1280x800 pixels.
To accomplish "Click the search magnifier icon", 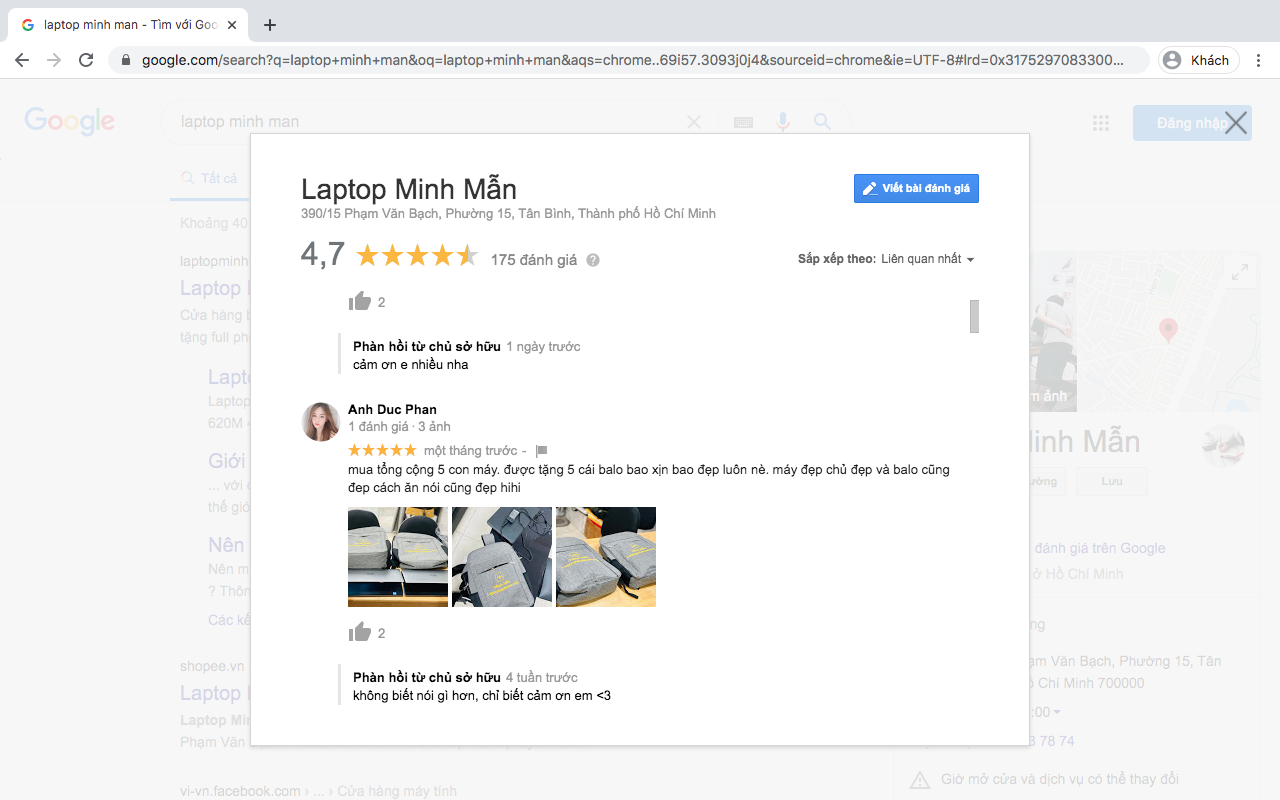I will 822,122.
